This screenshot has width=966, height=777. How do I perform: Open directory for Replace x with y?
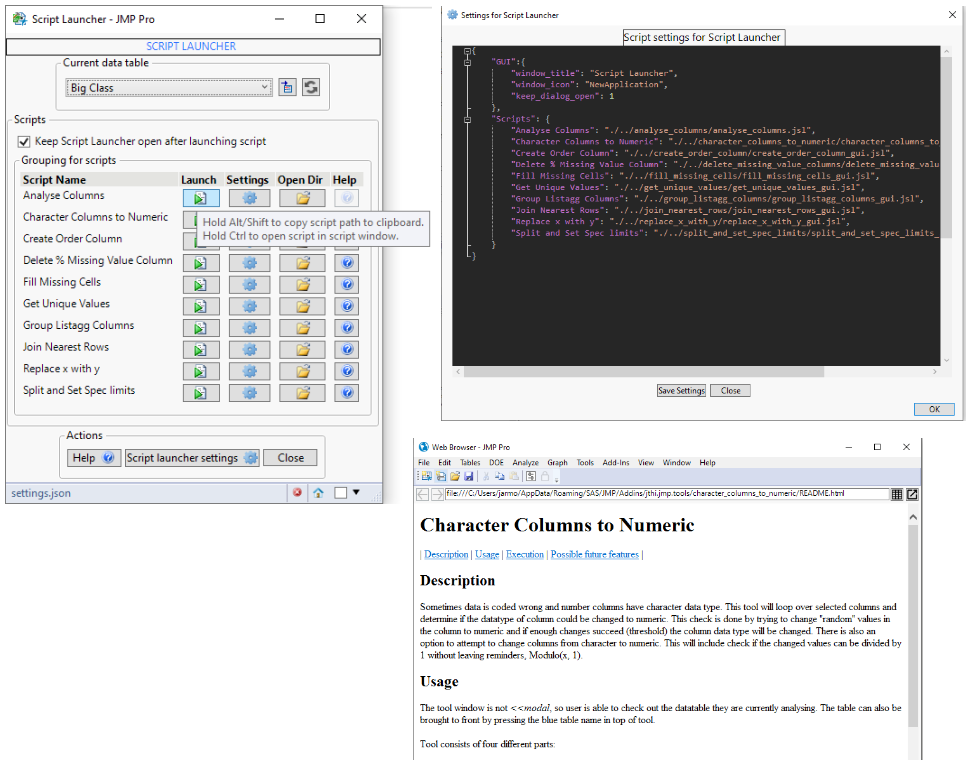pyautogui.click(x=303, y=371)
